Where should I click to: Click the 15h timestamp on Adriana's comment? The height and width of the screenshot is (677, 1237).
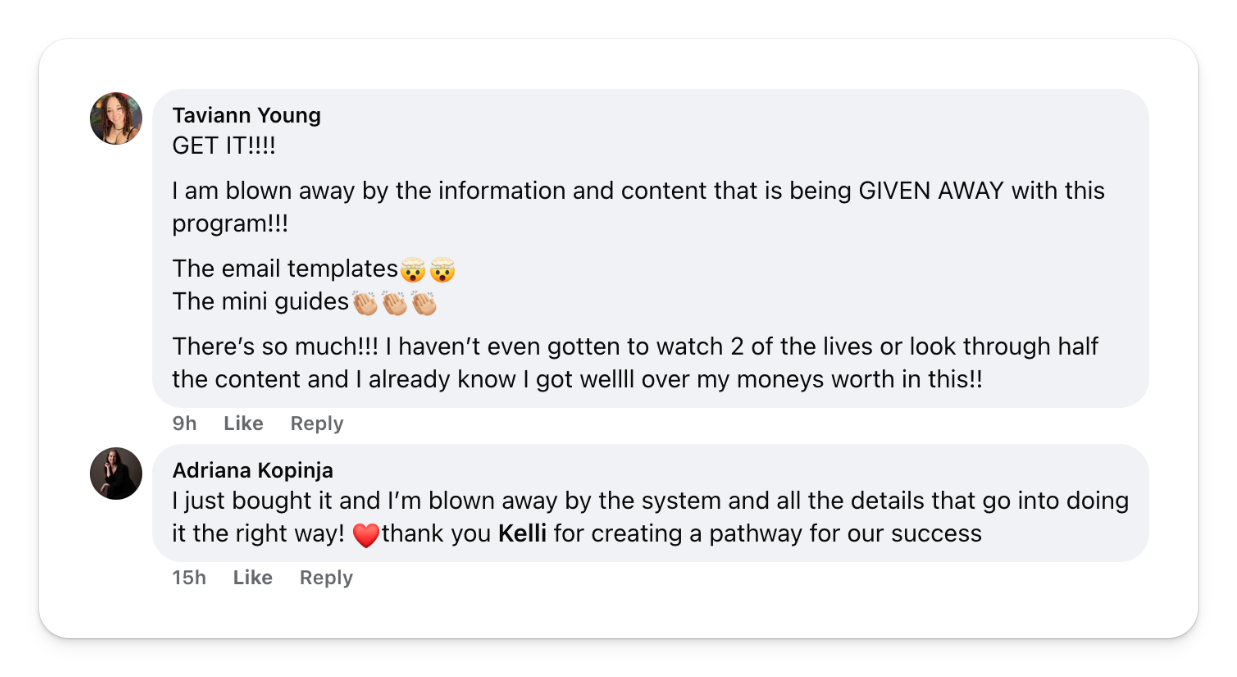188,578
